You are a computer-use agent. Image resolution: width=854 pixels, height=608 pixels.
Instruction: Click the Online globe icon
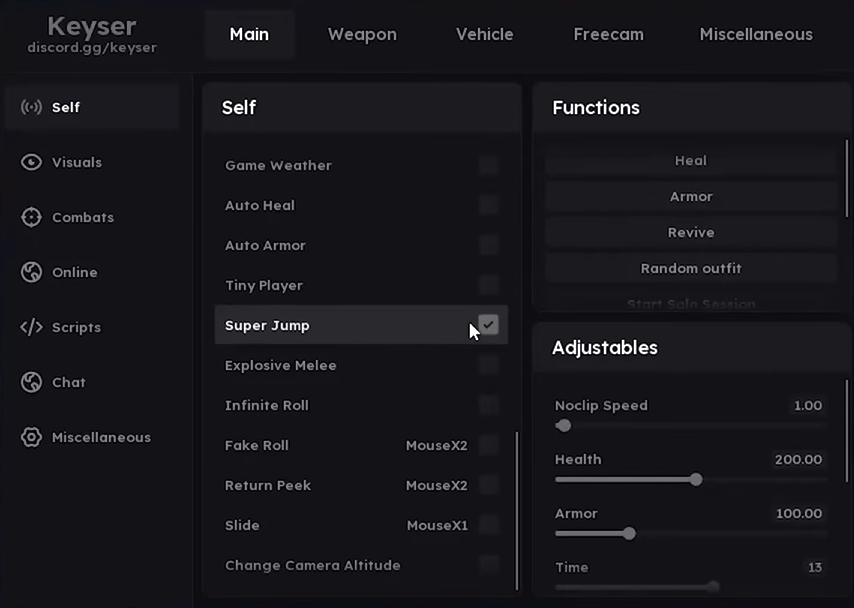coord(31,272)
